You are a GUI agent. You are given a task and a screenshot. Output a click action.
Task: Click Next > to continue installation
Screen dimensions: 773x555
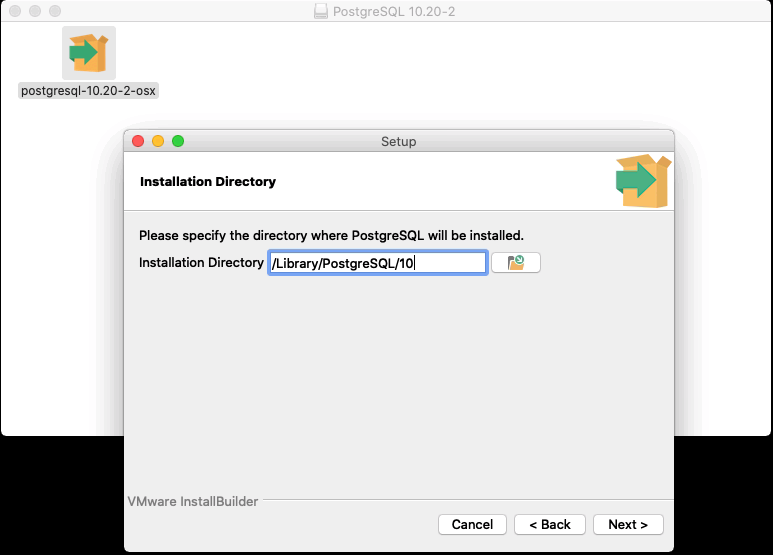pyautogui.click(x=628, y=524)
